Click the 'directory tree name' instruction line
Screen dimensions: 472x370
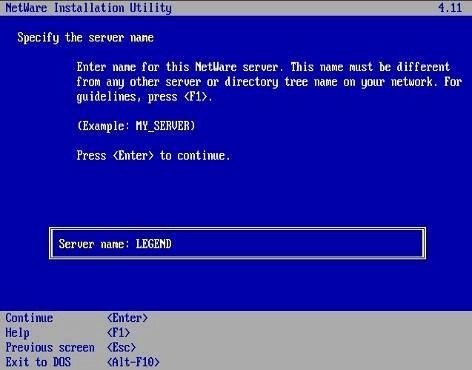[269, 82]
